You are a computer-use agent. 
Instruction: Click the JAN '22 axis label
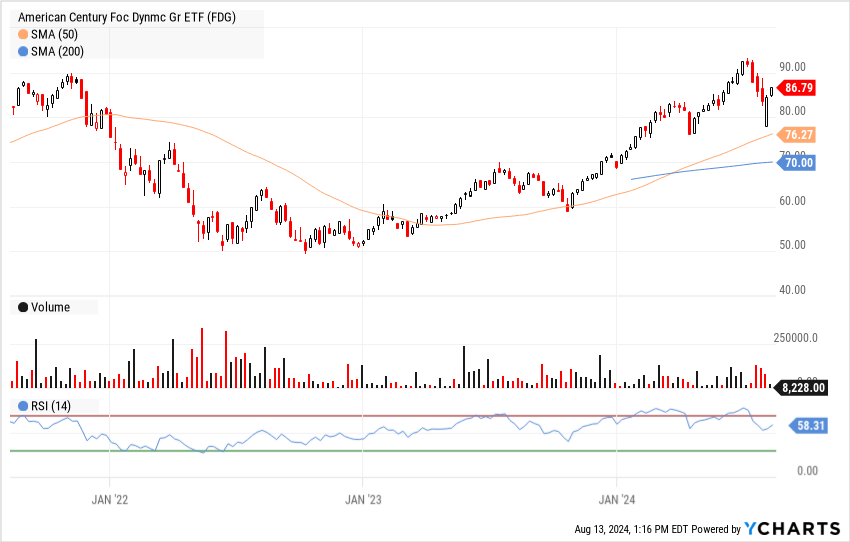[x=110, y=499]
